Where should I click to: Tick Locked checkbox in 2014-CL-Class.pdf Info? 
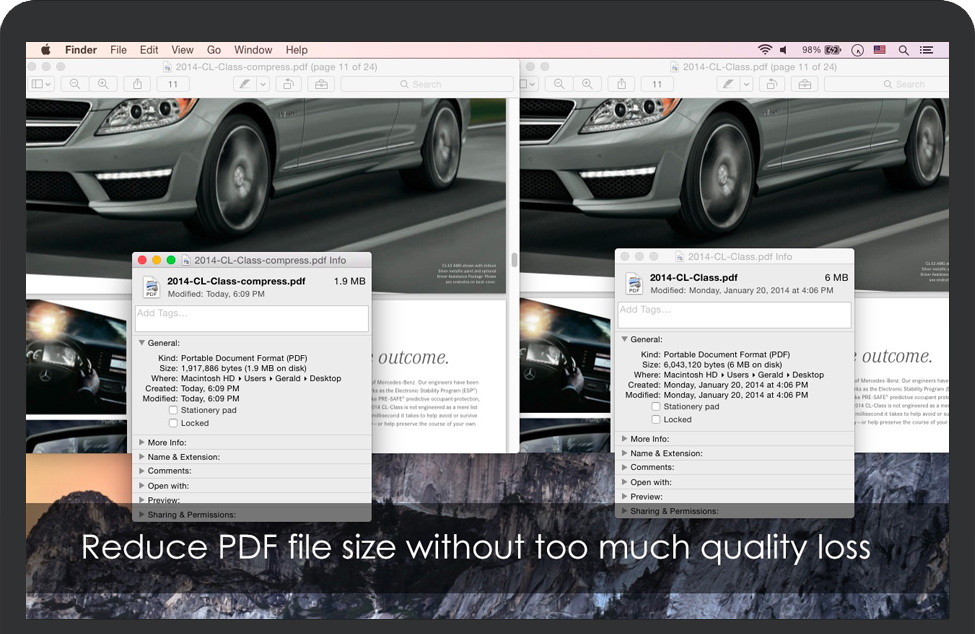(x=657, y=419)
